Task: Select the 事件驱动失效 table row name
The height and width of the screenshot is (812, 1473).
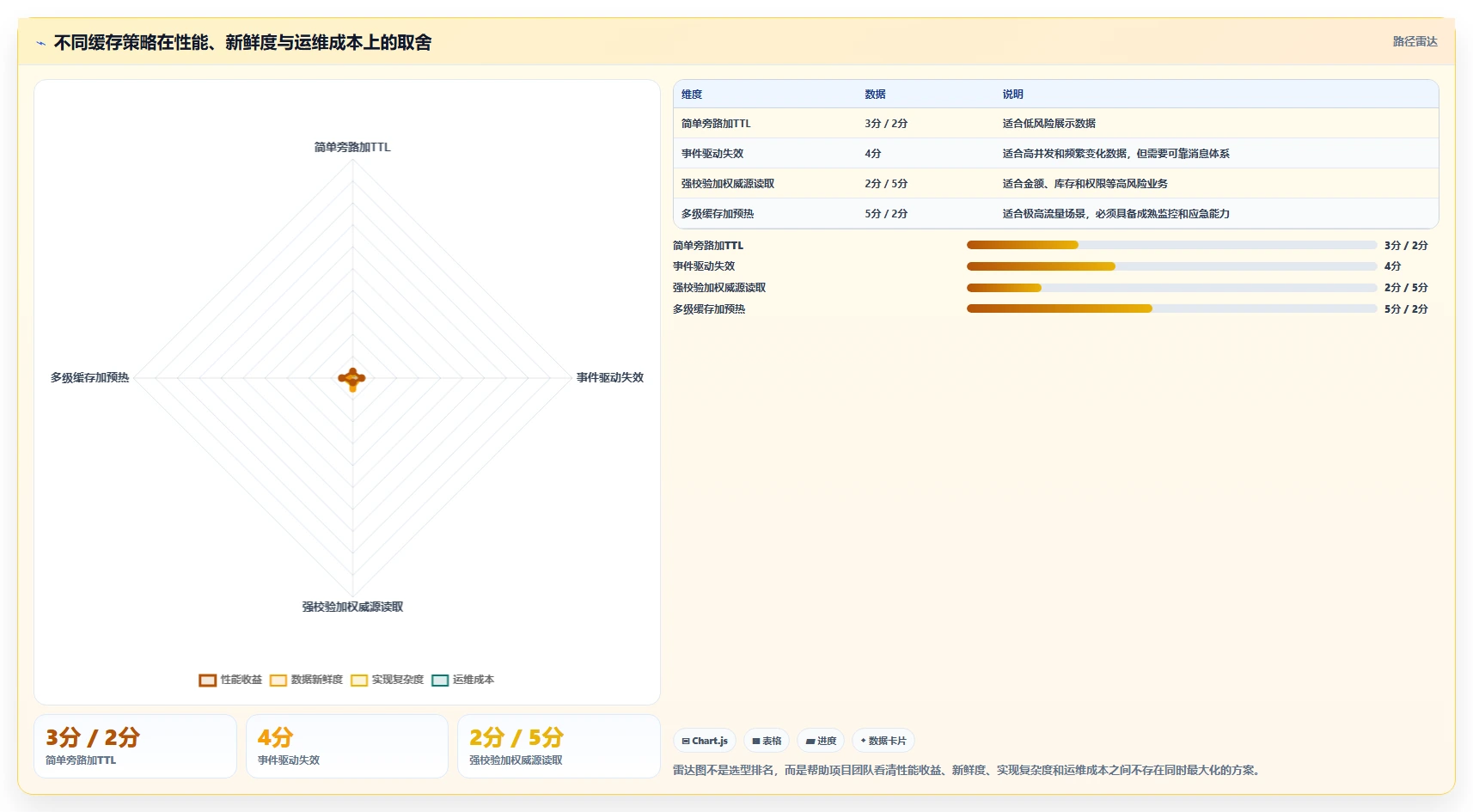Action: point(712,154)
